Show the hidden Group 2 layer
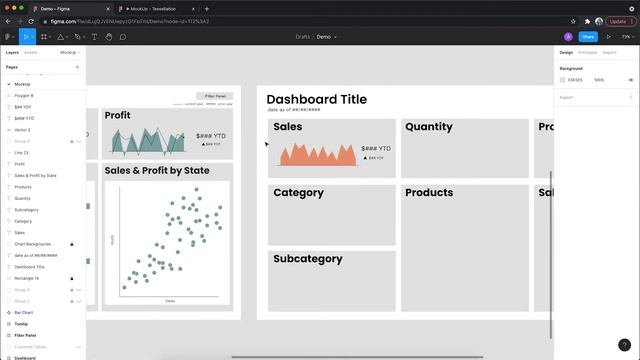Screen dimensions: 640x360 point(79,301)
